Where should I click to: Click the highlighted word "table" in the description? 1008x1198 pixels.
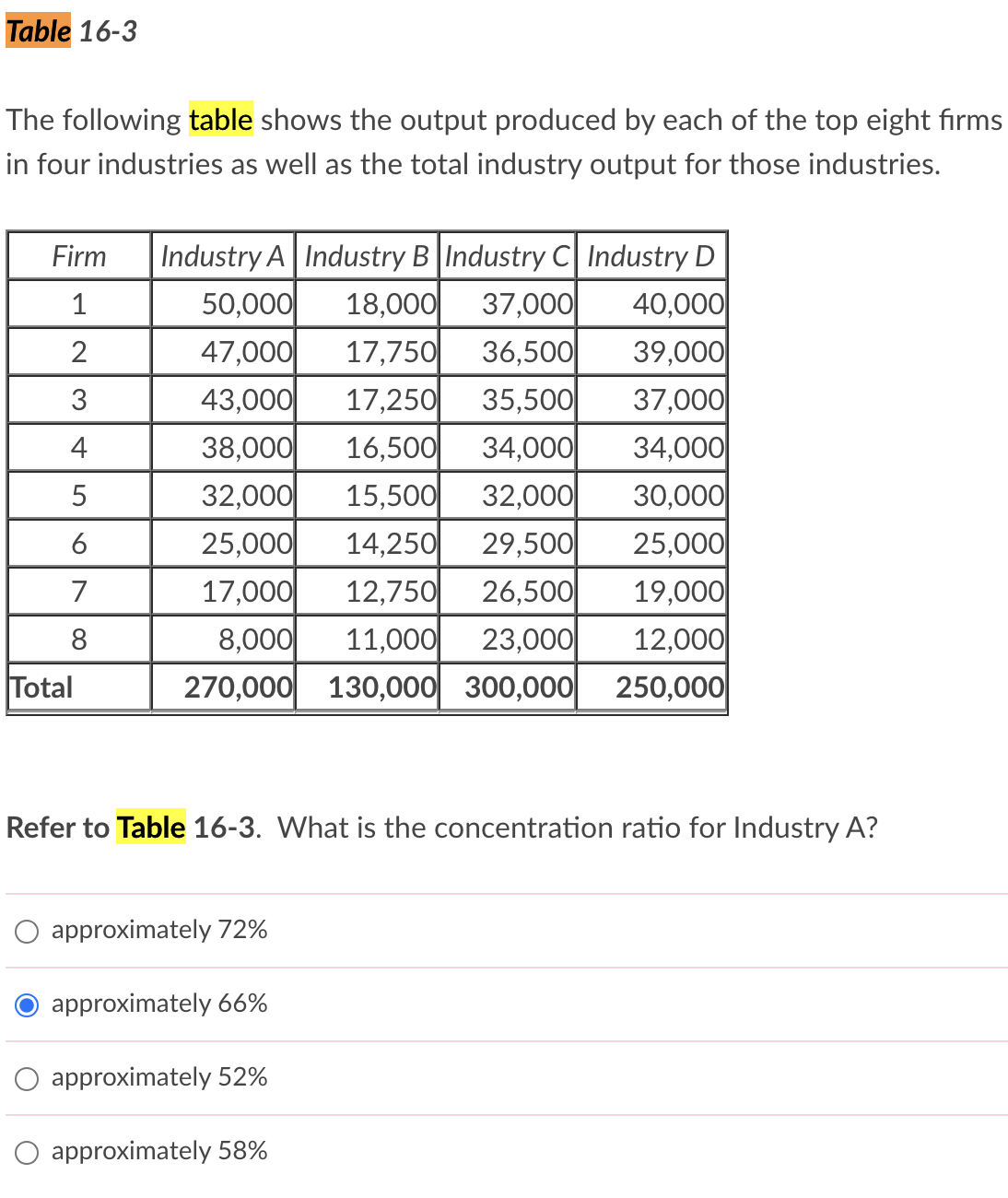pyautogui.click(x=220, y=119)
